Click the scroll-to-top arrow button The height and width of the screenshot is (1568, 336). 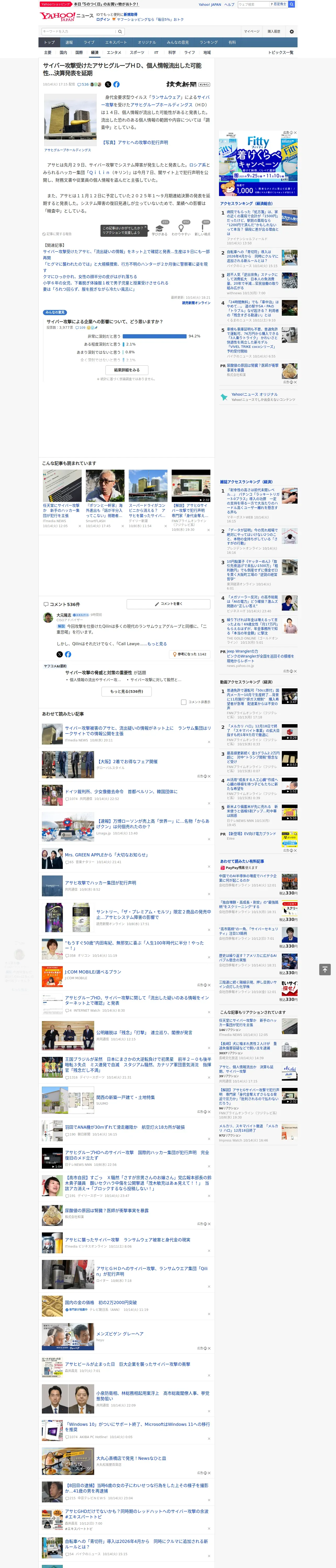(x=325, y=969)
